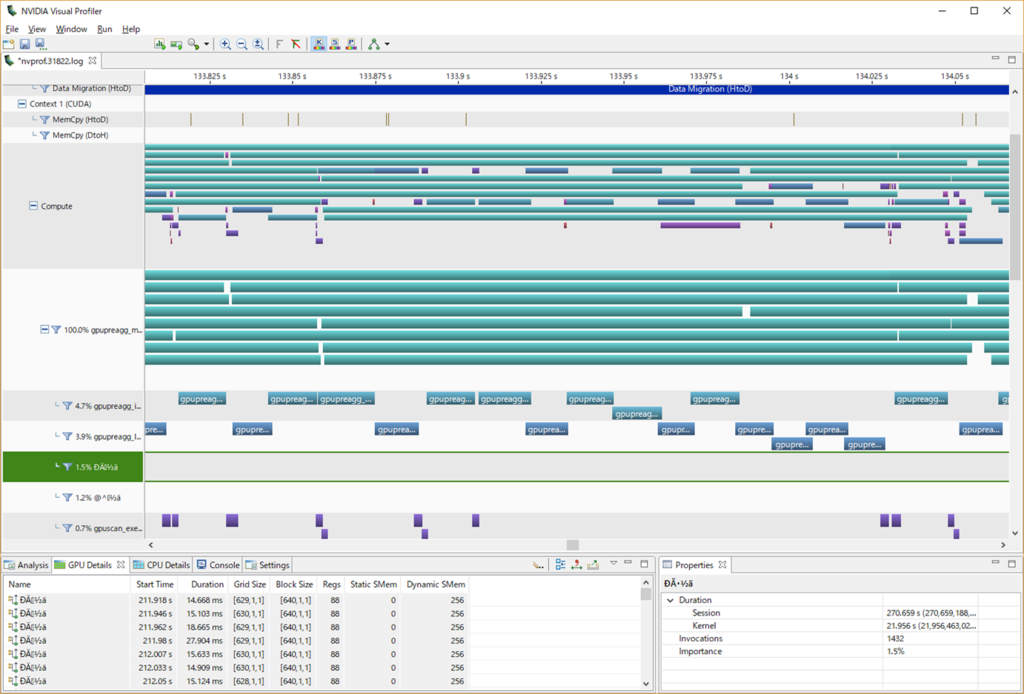This screenshot has width=1024, height=694.
Task: Click the generate analysis bar chart icon
Action: point(159,44)
